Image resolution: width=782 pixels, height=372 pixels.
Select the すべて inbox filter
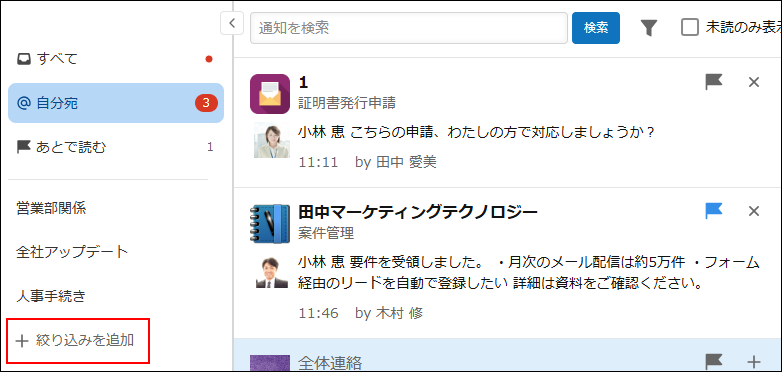(116, 59)
